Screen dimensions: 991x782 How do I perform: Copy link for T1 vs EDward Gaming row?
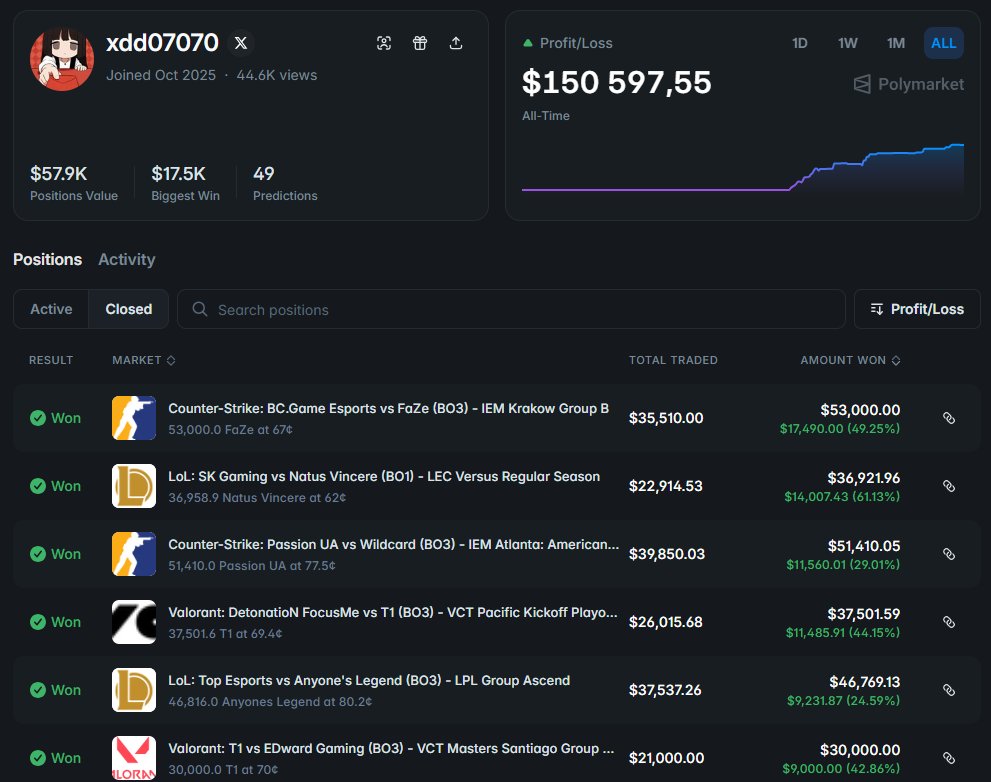coord(949,758)
